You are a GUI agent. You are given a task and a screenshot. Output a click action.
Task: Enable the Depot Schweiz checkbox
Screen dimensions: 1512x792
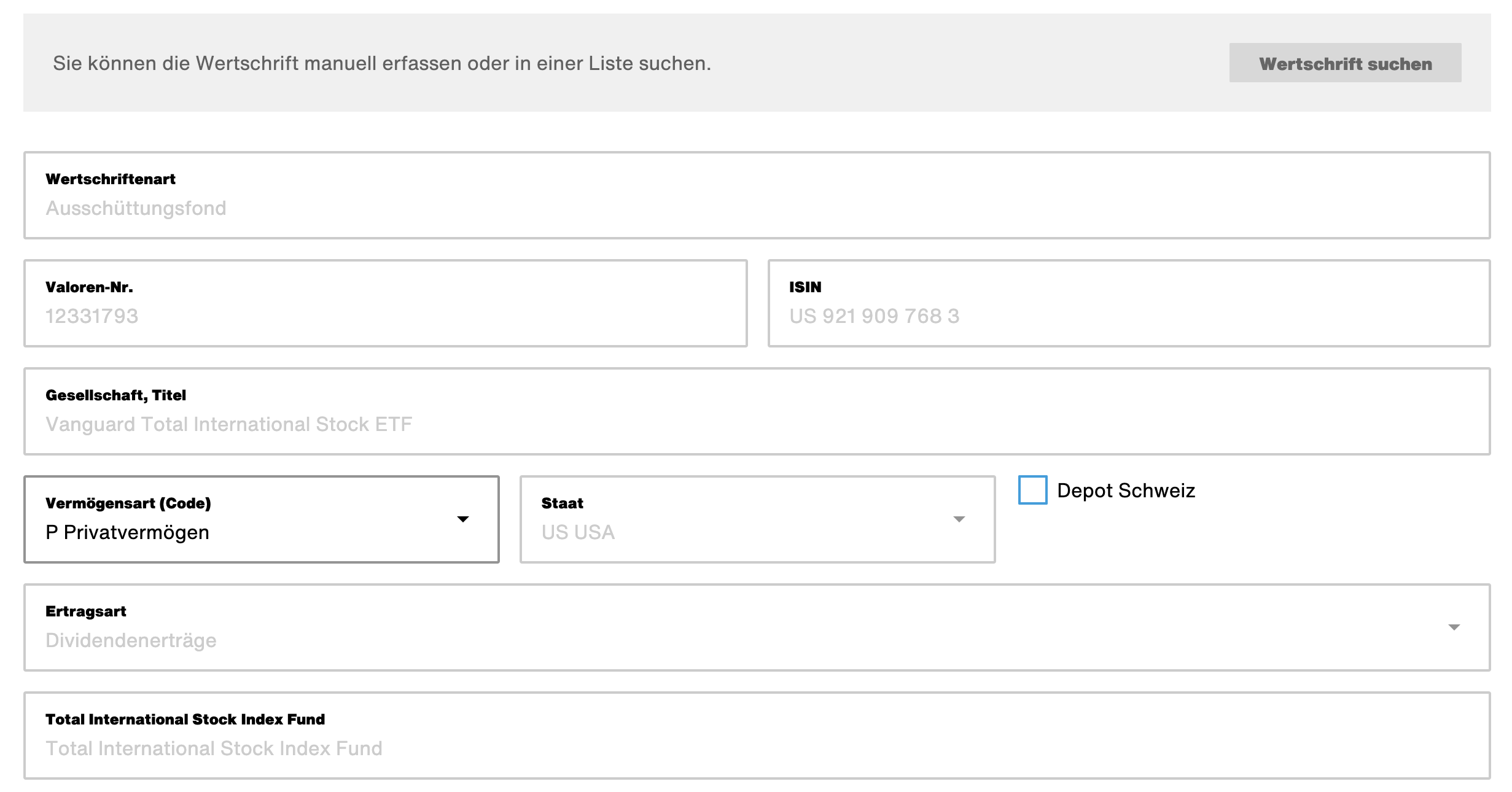(1032, 490)
